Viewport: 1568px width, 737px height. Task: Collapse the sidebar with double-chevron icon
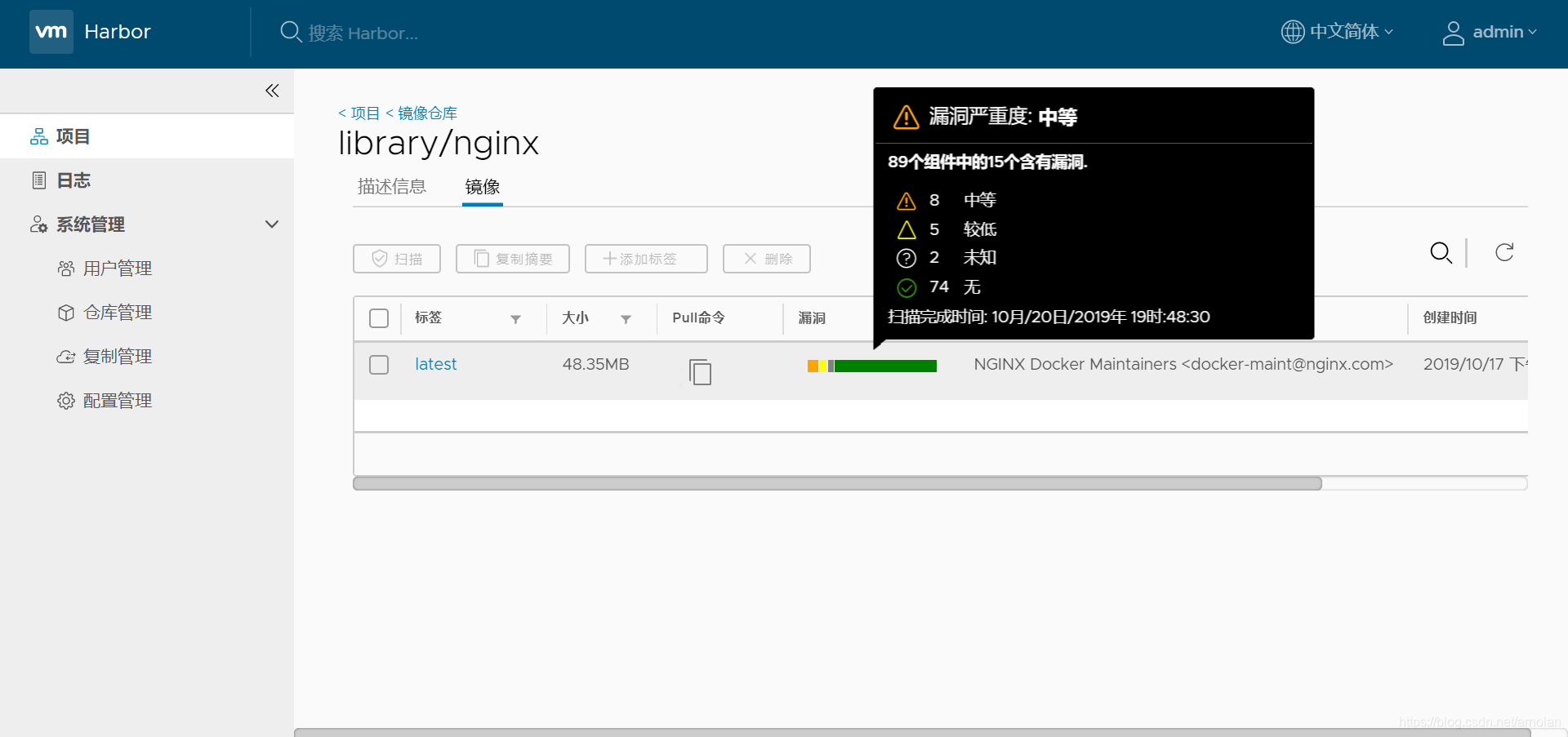pyautogui.click(x=272, y=91)
